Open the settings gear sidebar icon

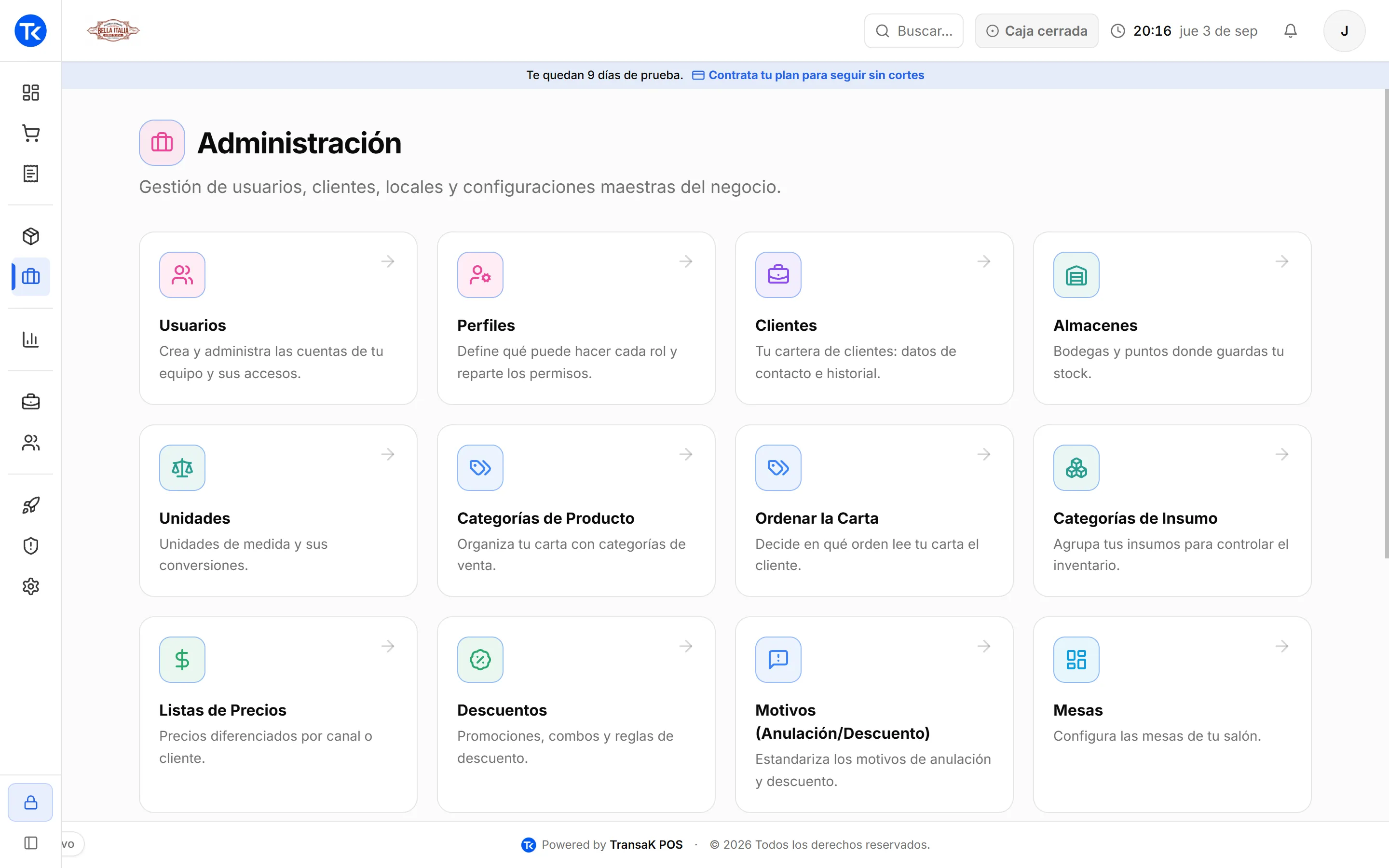30,586
